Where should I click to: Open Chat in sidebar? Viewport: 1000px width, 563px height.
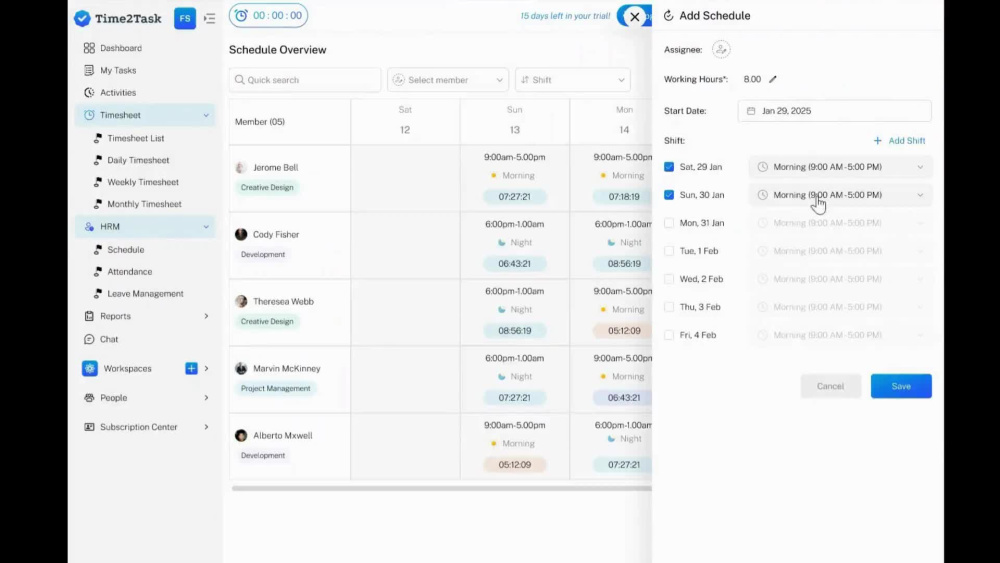click(x=109, y=339)
